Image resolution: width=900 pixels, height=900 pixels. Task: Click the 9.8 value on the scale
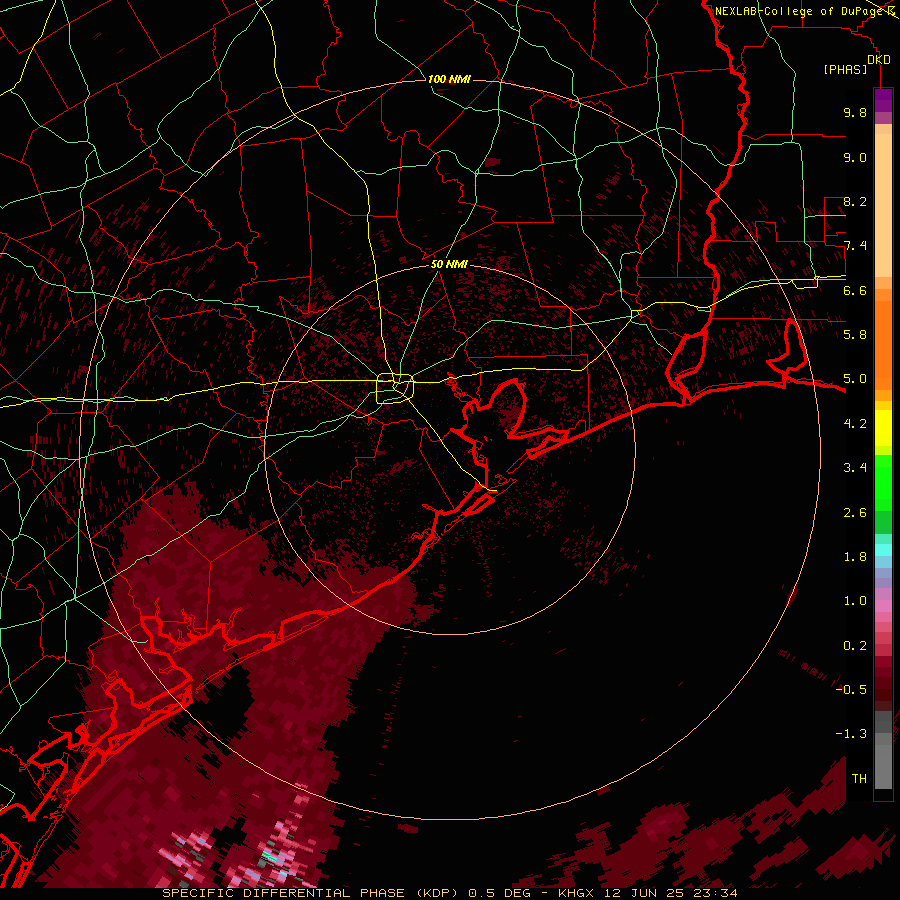coord(855,112)
